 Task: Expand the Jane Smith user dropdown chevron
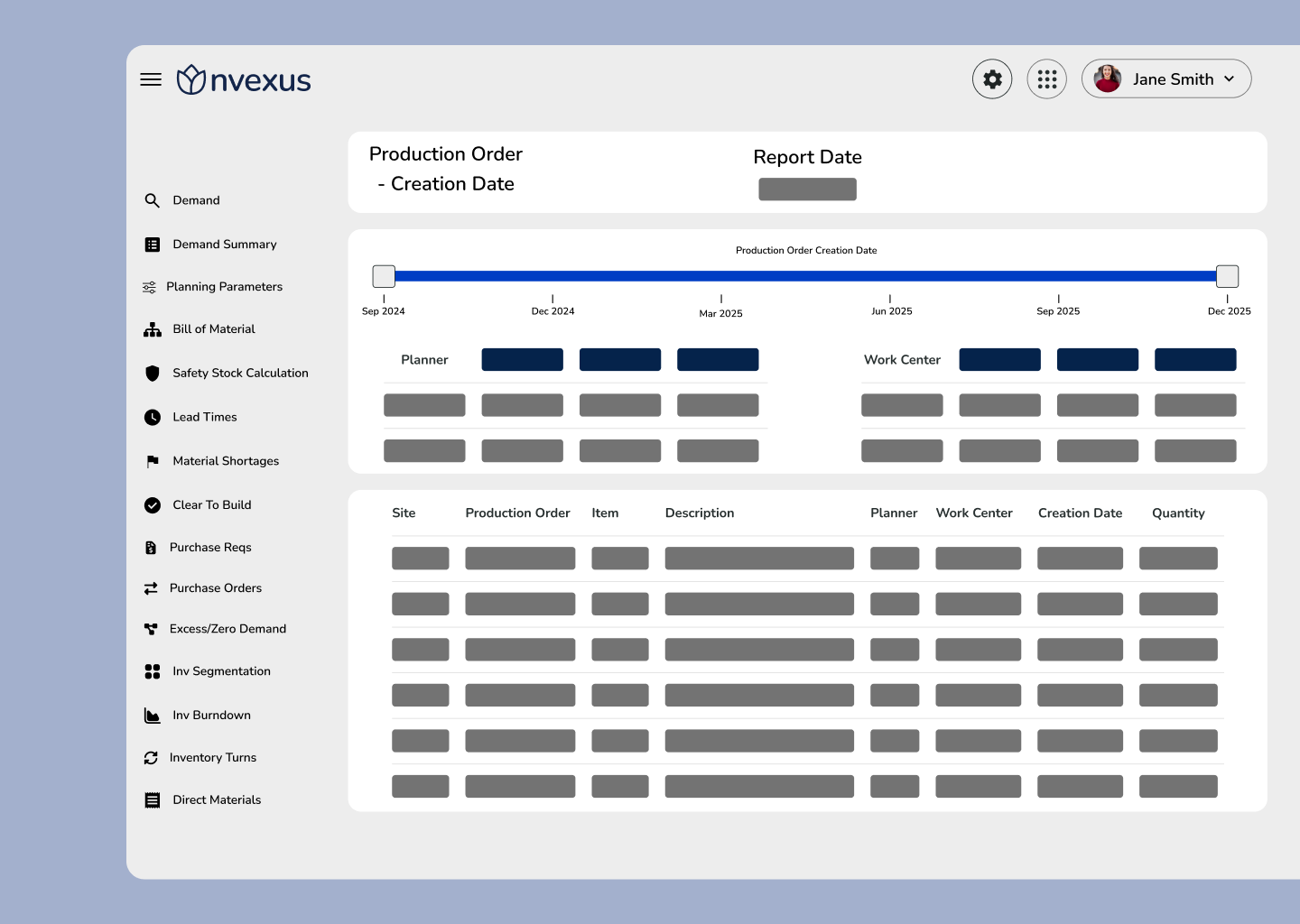(1229, 79)
